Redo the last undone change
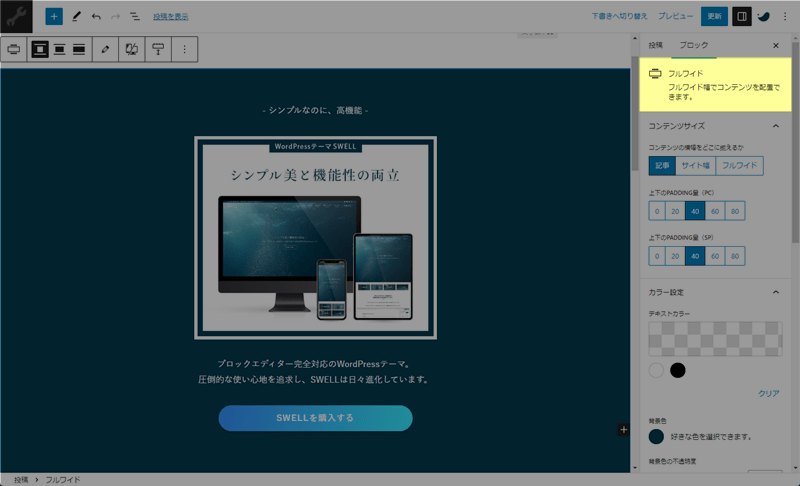 [x=115, y=16]
